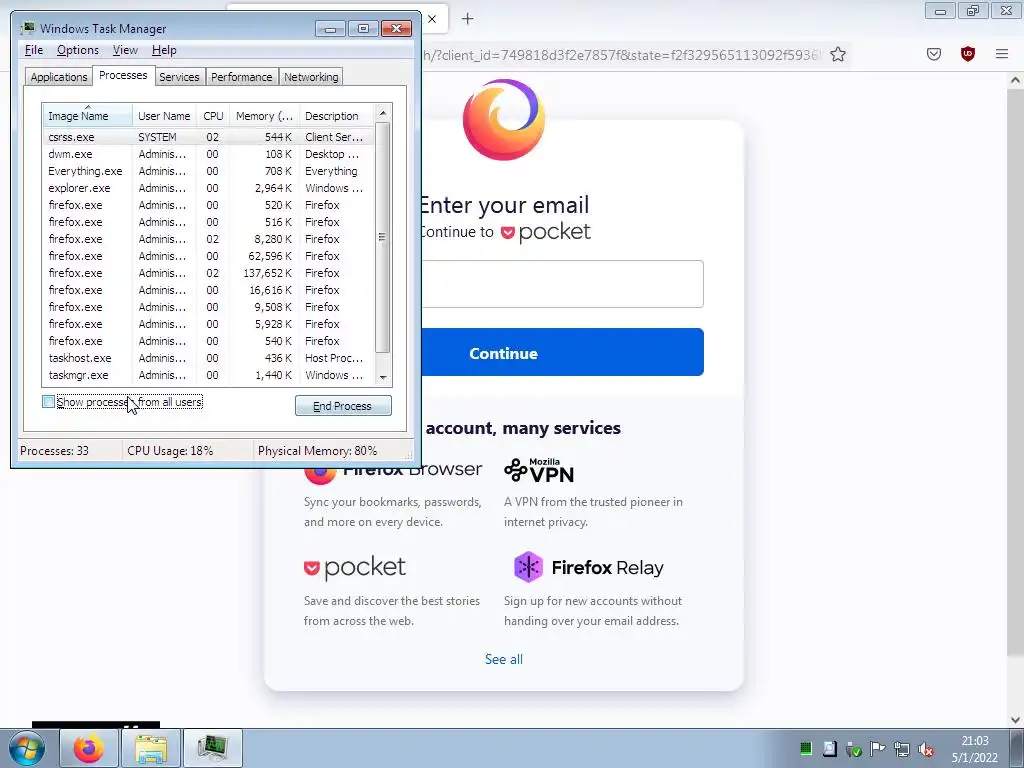
Task: Open the File menu in Task Manager
Action: [34, 50]
